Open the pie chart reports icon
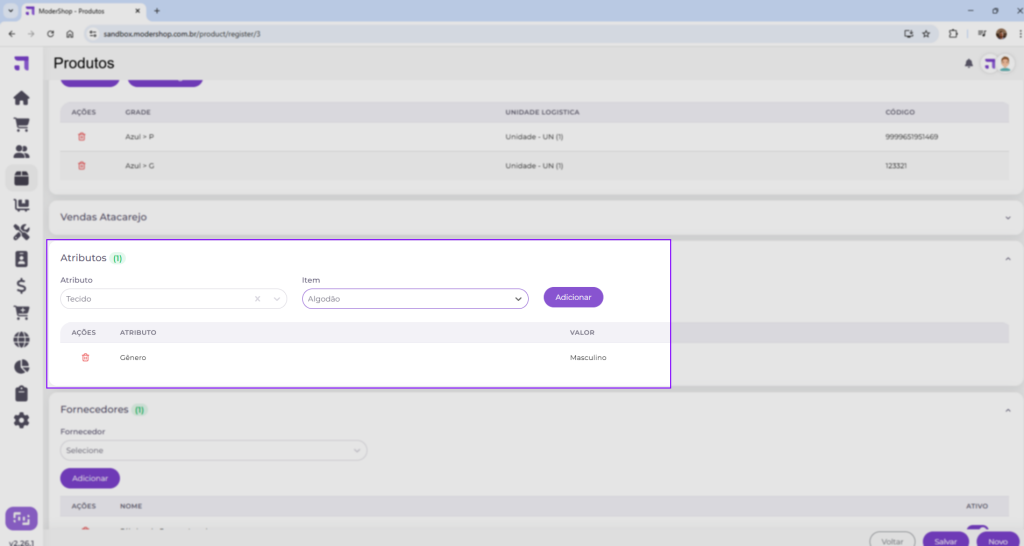The width and height of the screenshot is (1024, 546). [21, 367]
